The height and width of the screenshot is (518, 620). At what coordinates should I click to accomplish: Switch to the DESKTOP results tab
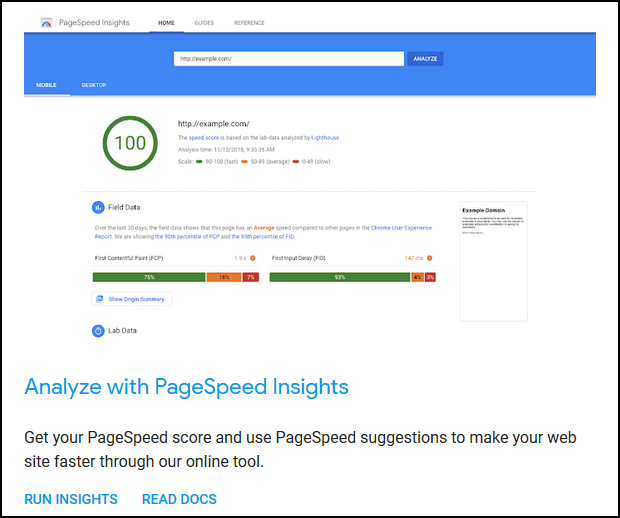(94, 85)
